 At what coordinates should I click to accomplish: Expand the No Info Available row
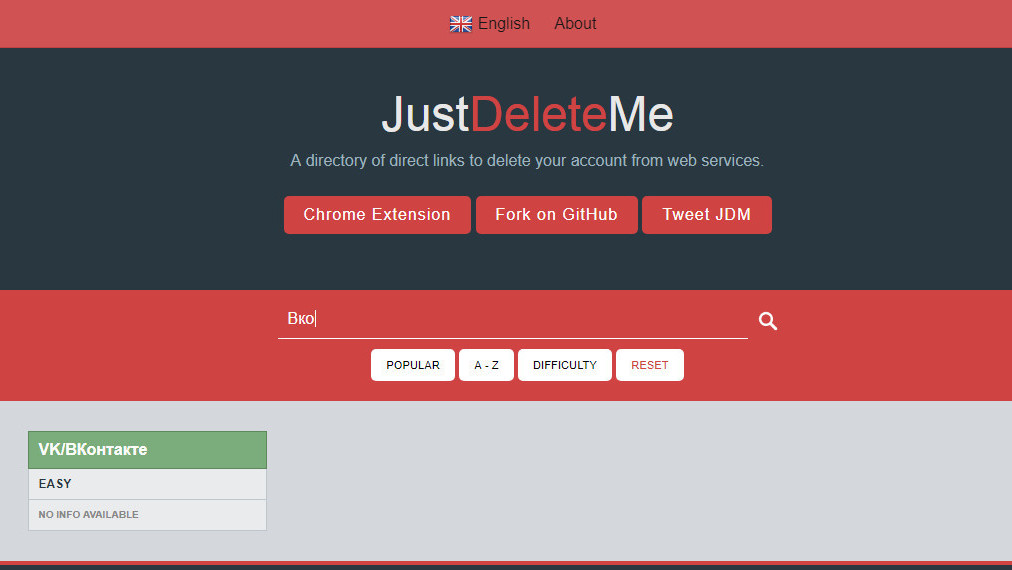(147, 515)
